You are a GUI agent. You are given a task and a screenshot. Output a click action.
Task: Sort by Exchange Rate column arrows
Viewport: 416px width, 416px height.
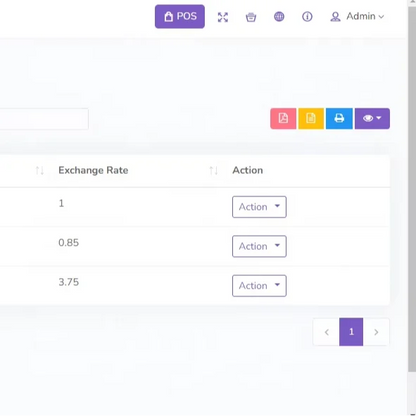pyautogui.click(x=214, y=171)
